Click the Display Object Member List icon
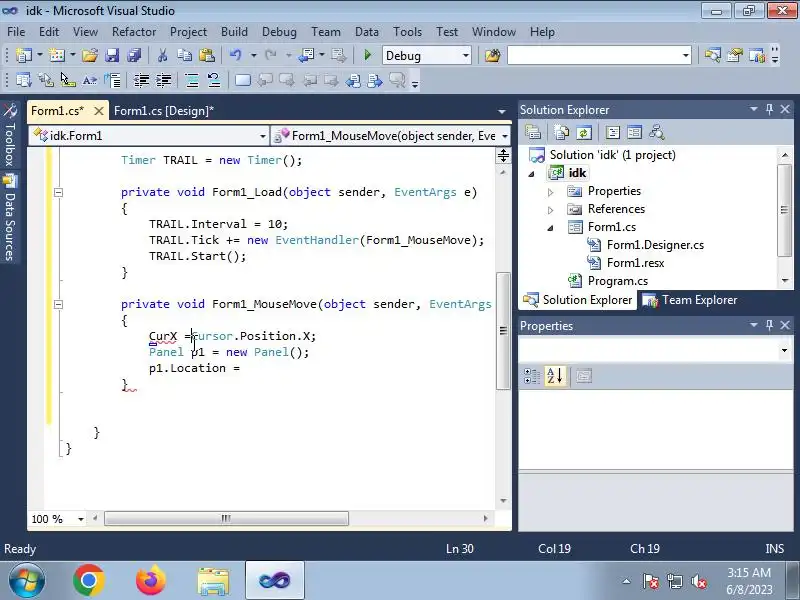 [23, 80]
